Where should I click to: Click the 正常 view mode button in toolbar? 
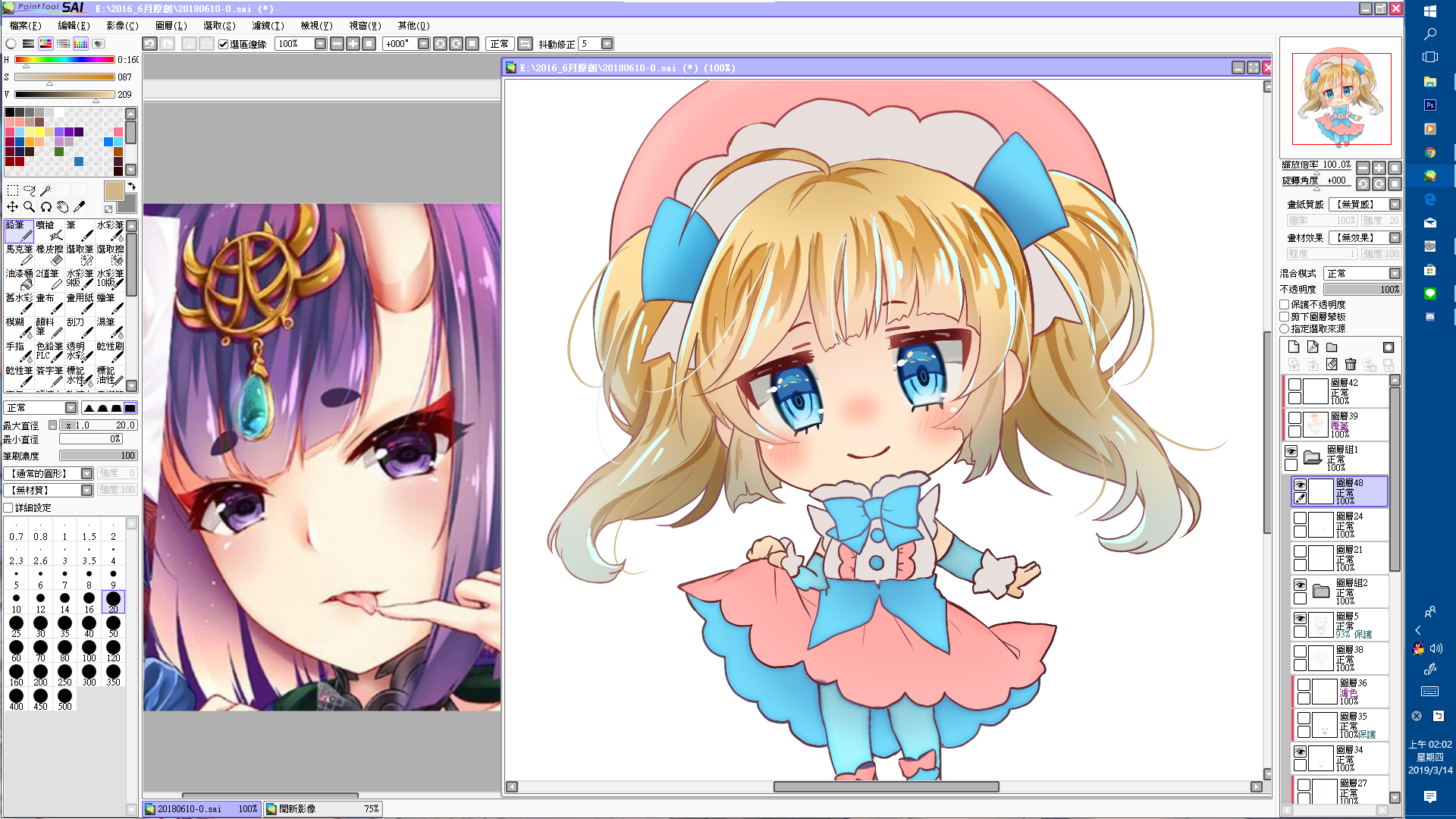500,44
